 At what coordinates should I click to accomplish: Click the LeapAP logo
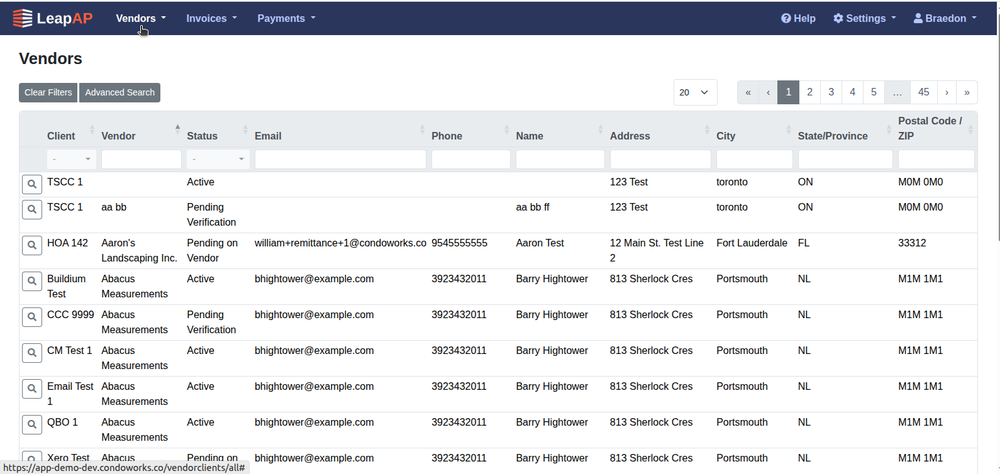pos(53,18)
